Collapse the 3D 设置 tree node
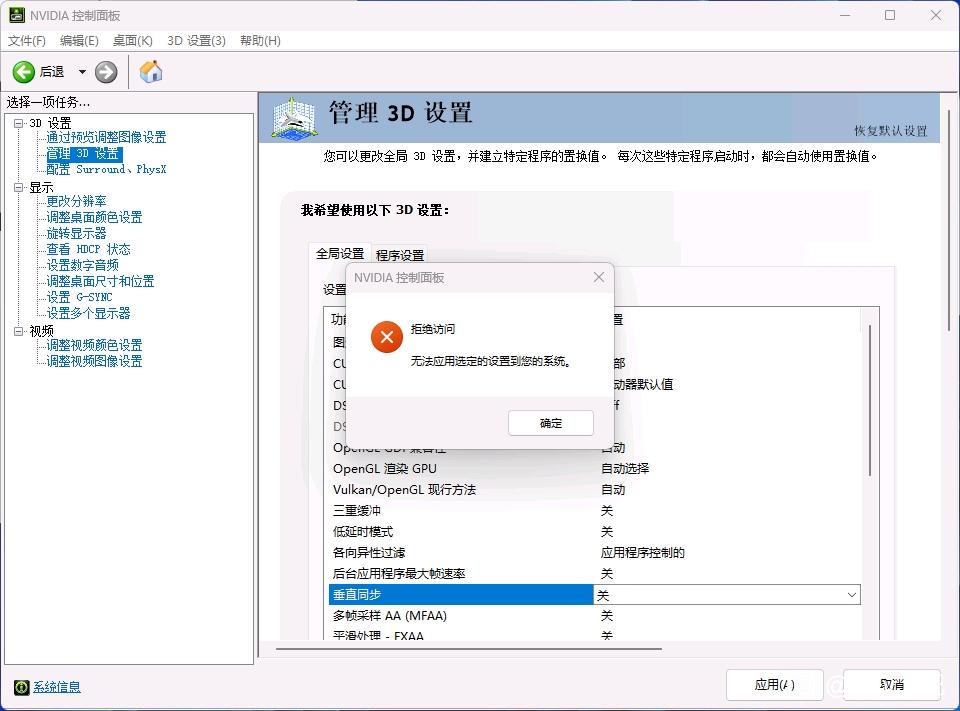Image resolution: width=960 pixels, height=711 pixels. point(19,123)
